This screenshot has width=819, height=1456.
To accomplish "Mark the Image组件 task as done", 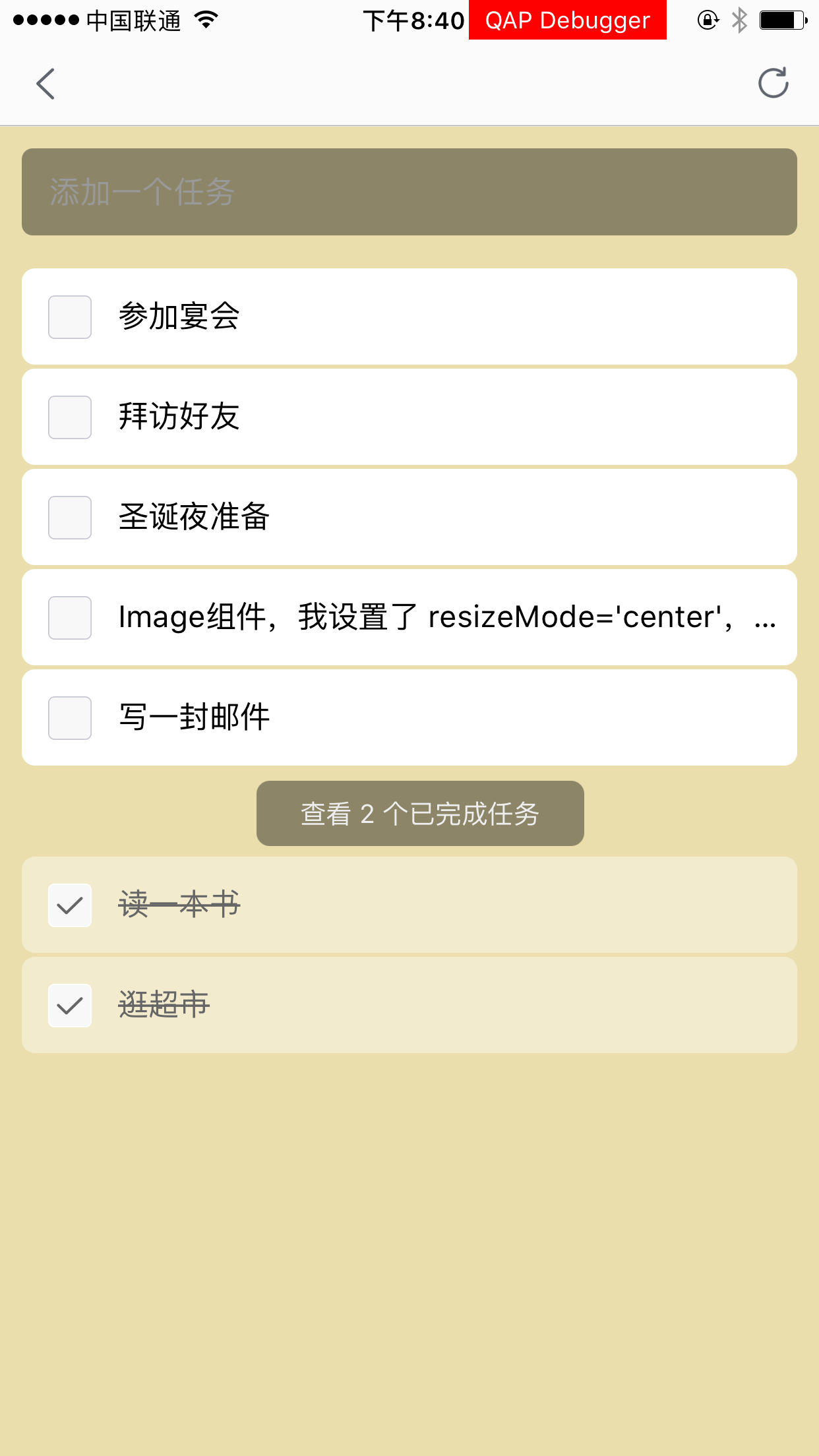I will [x=70, y=618].
